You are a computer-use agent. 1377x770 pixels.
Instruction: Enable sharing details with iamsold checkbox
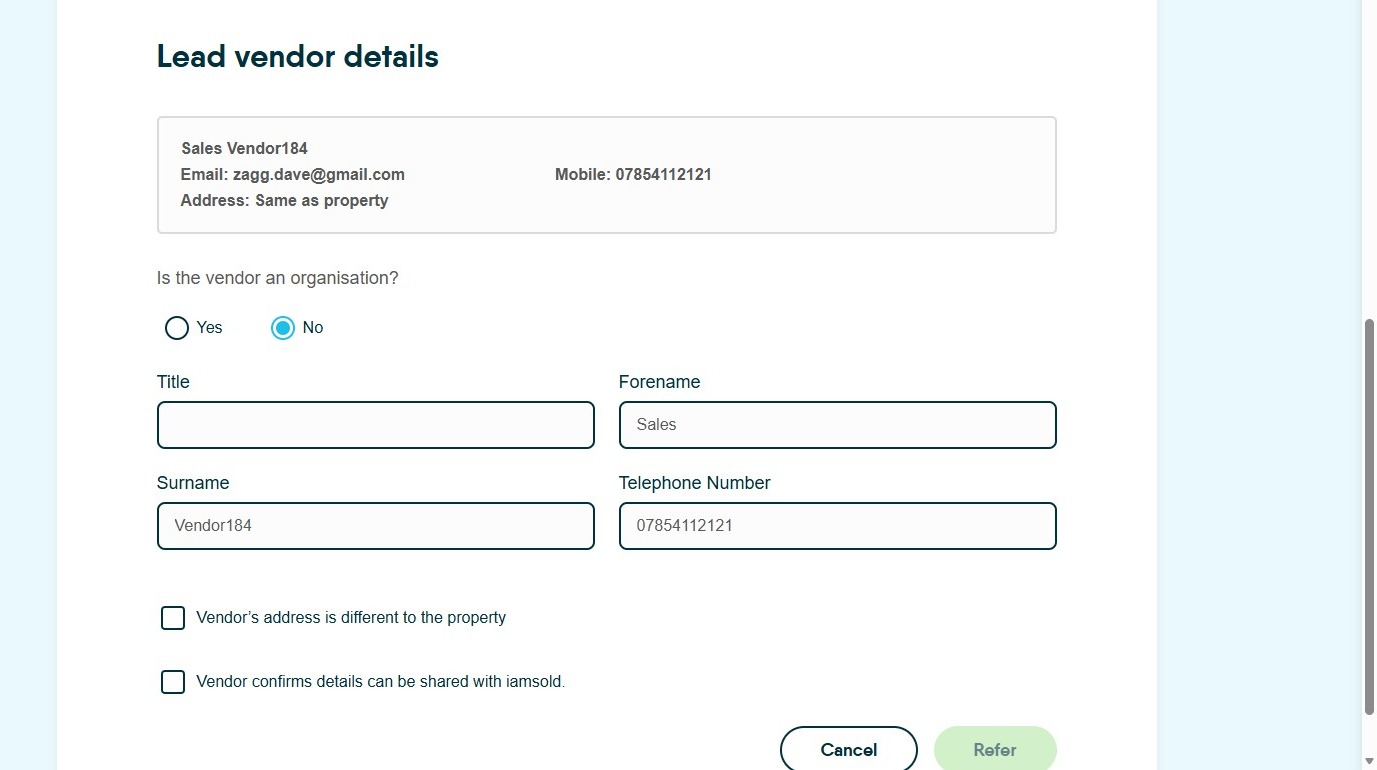(173, 682)
